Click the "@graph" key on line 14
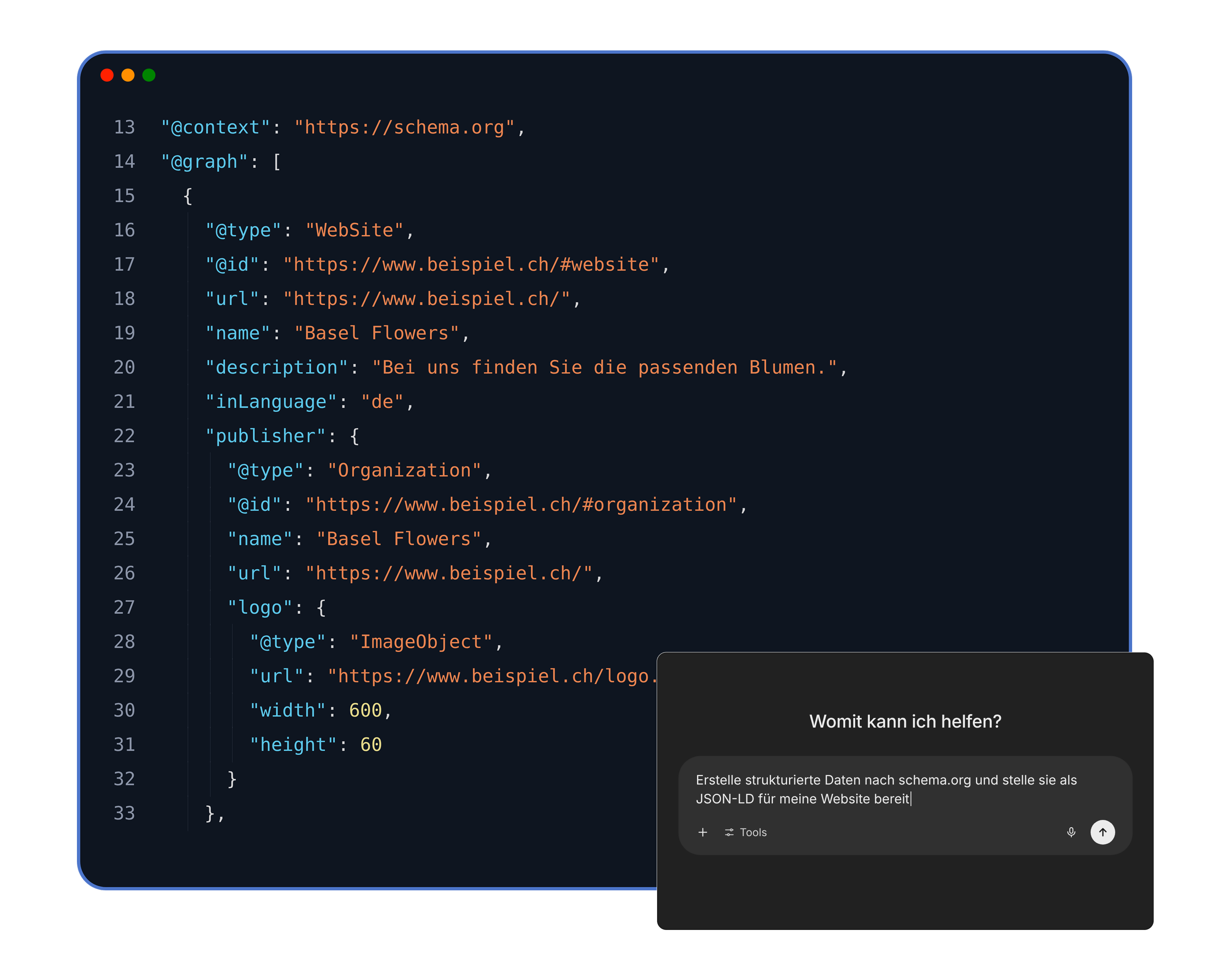The width and height of the screenshot is (1231, 980). [x=204, y=162]
